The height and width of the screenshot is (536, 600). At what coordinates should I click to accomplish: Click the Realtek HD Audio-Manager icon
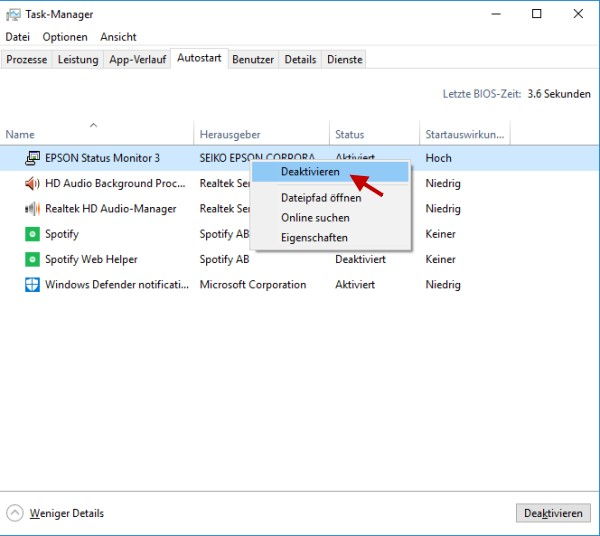click(x=33, y=209)
